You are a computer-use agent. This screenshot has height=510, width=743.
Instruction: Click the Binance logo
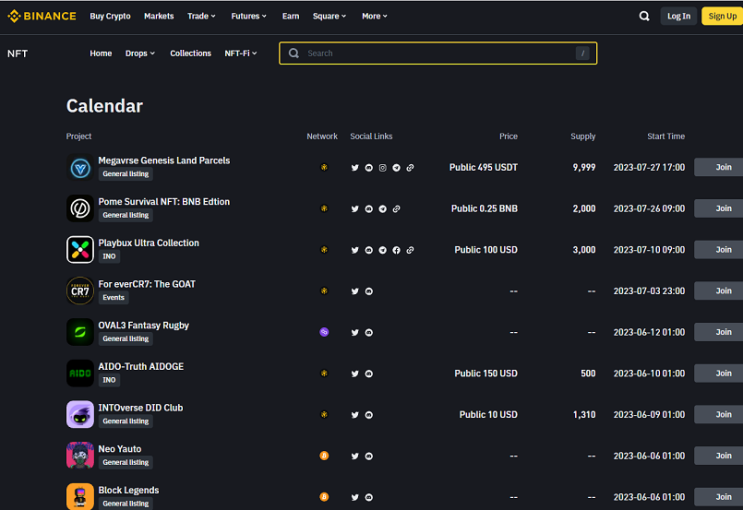point(42,16)
